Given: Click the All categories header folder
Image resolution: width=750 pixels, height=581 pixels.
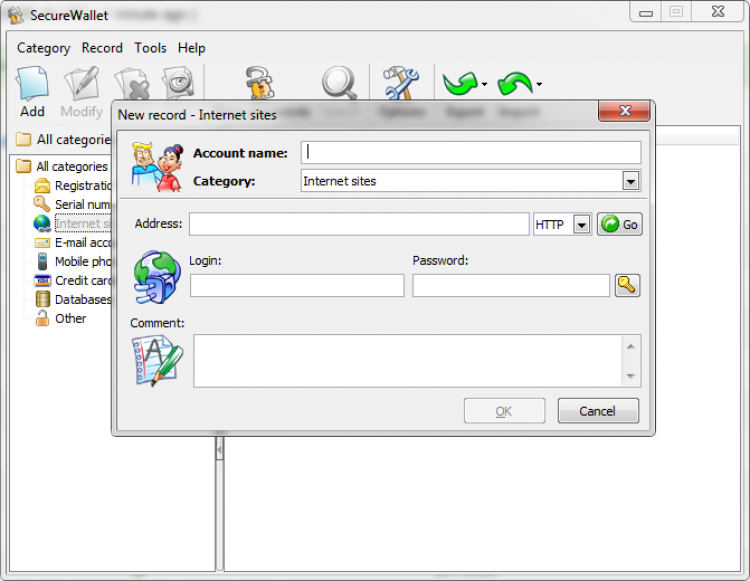Looking at the screenshot, I should click(23, 139).
